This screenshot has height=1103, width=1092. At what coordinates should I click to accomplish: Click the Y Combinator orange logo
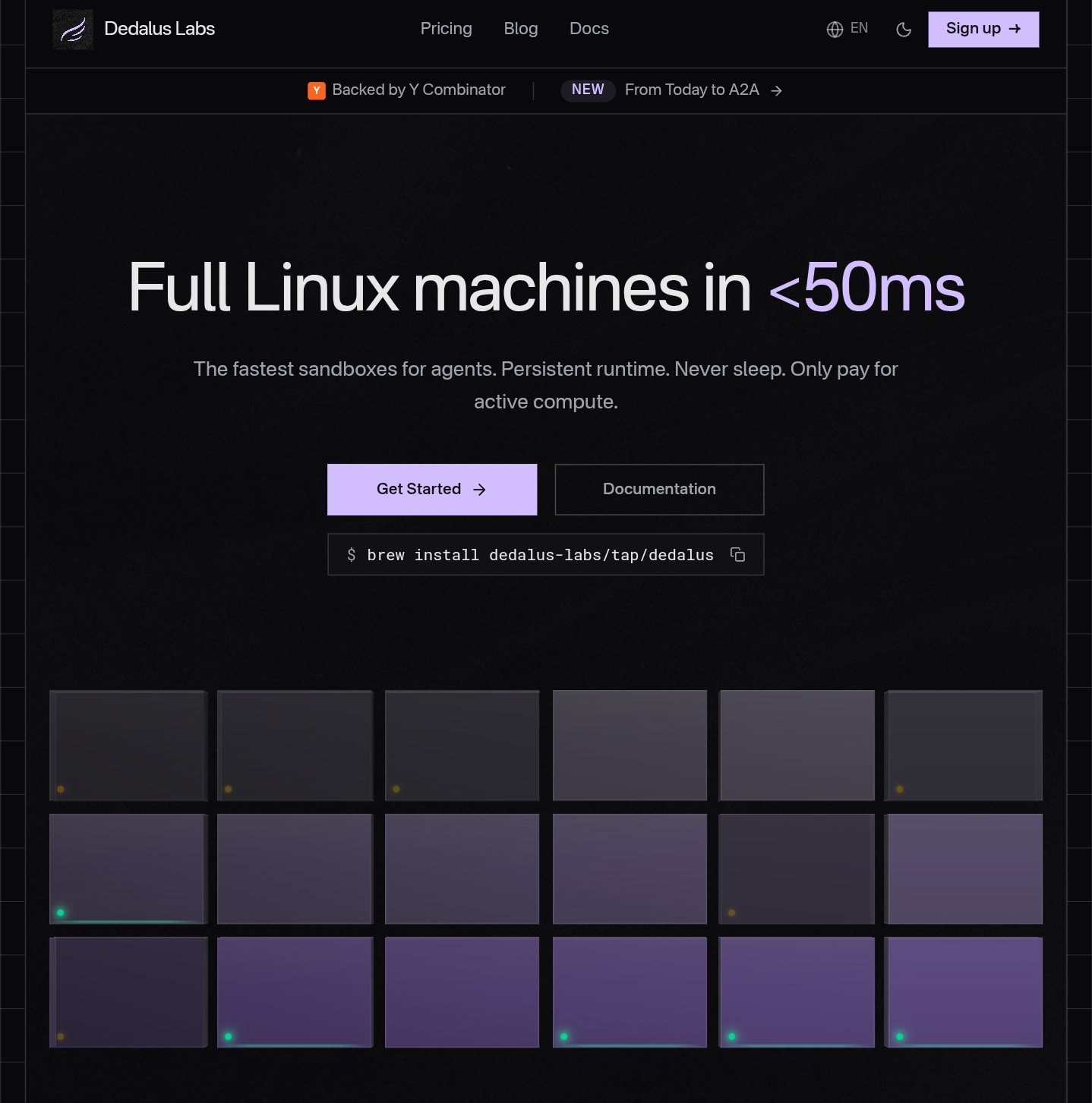click(316, 90)
